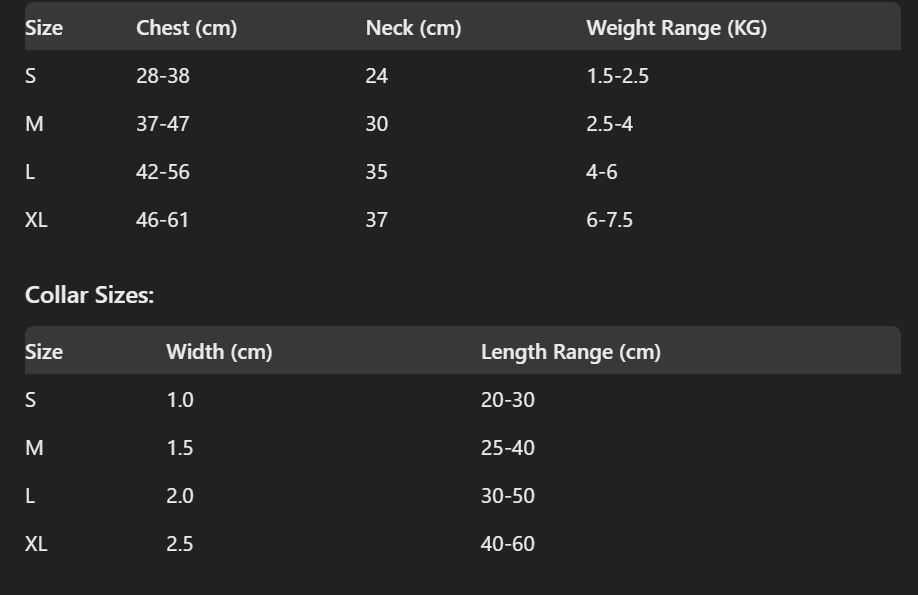Image resolution: width=918 pixels, height=595 pixels.
Task: Click the Length Range (cm) column header
Action: (x=570, y=352)
